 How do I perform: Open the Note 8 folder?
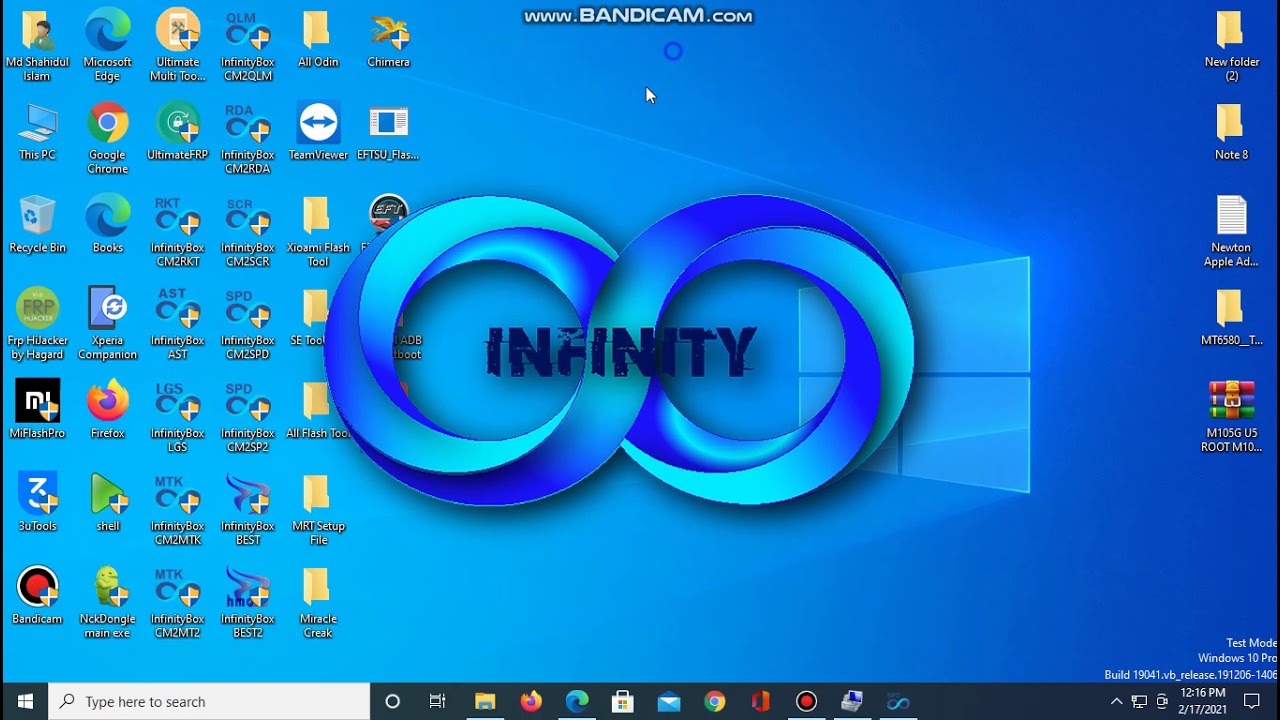[x=1231, y=132]
